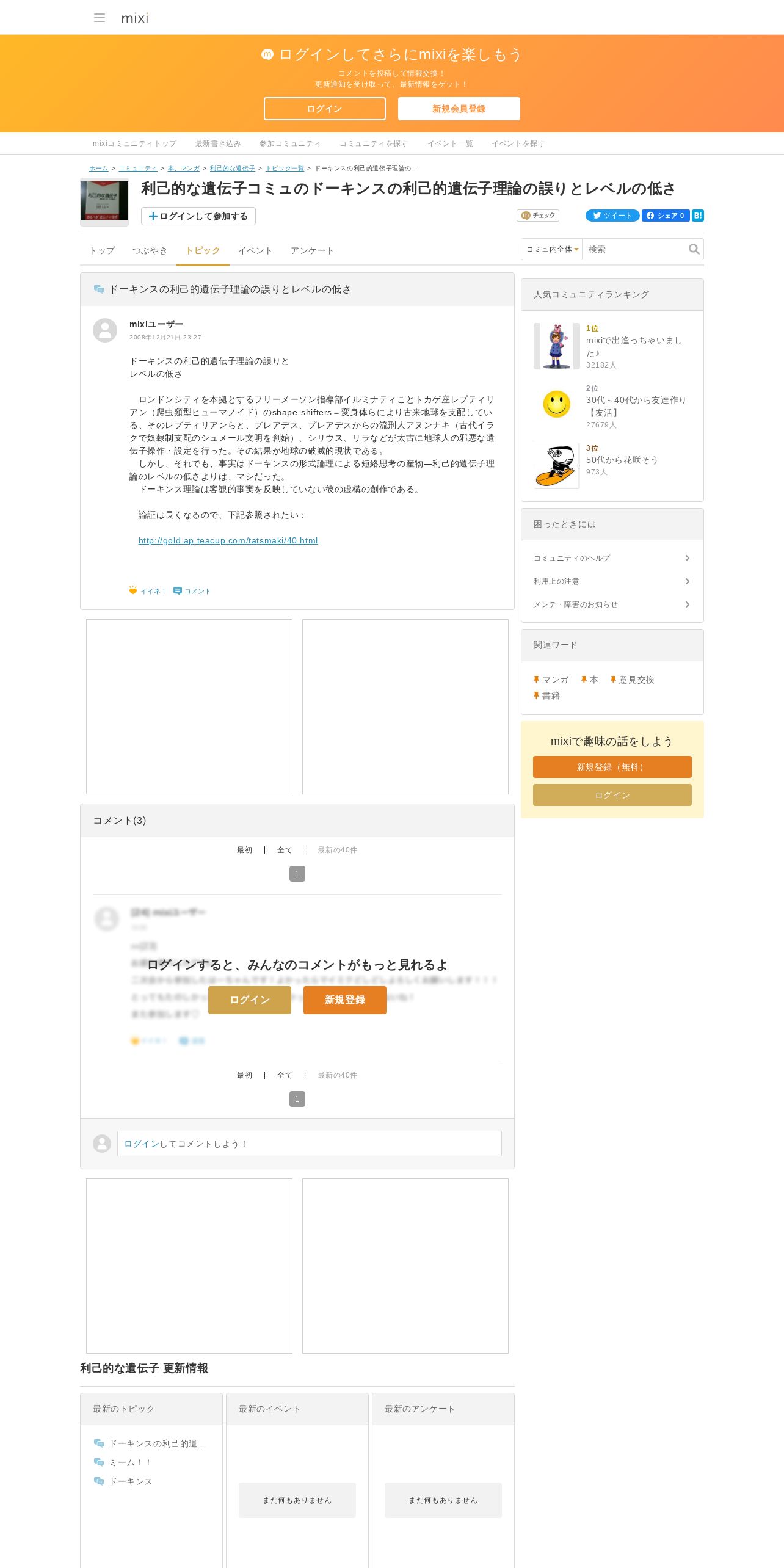Viewport: 784px width, 1568px height.
Task: Click the ログインしてコメントしよう comment field
Action: coord(310,1144)
